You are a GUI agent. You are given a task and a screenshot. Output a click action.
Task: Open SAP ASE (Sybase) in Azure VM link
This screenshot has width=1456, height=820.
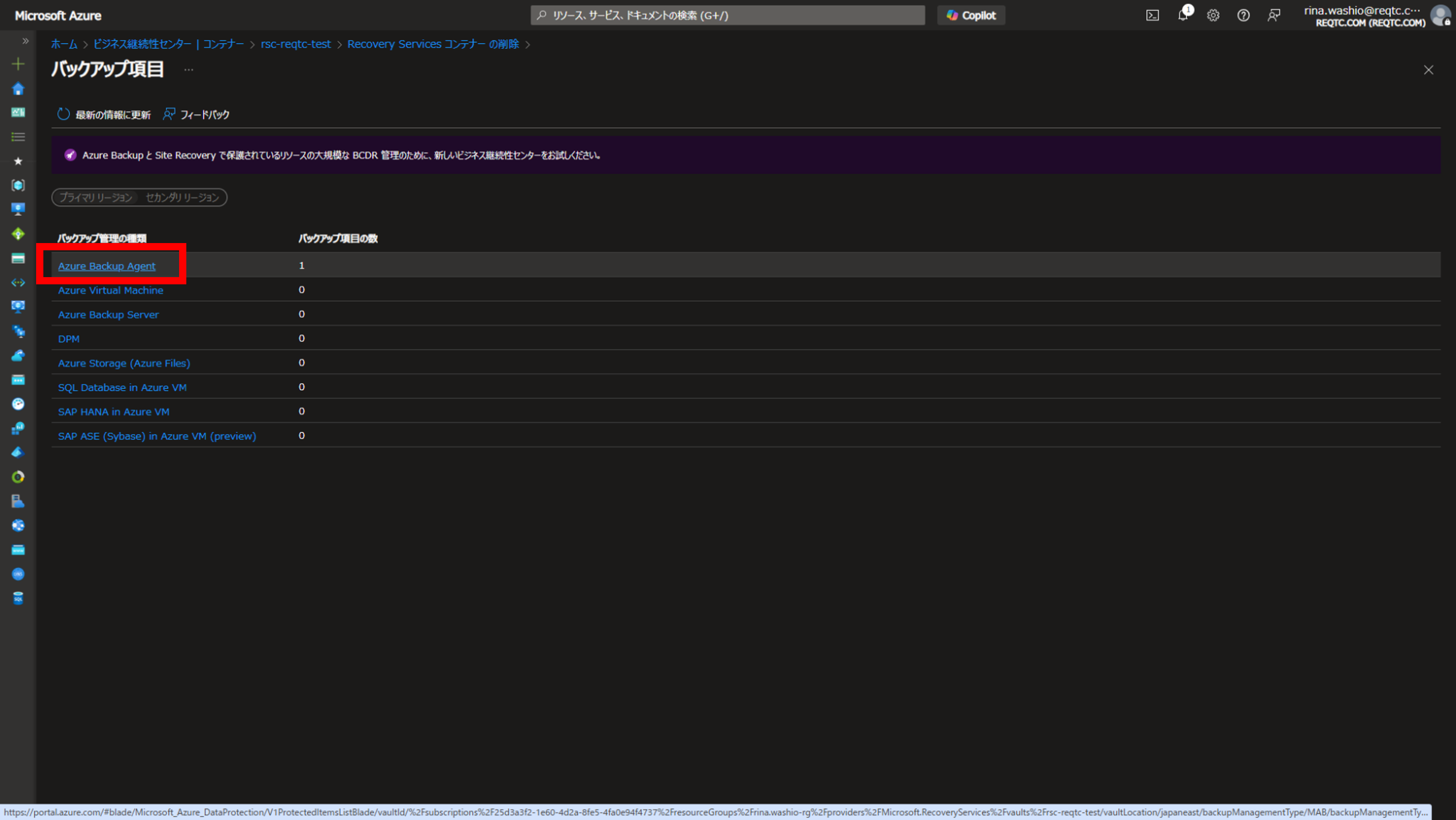(x=157, y=436)
